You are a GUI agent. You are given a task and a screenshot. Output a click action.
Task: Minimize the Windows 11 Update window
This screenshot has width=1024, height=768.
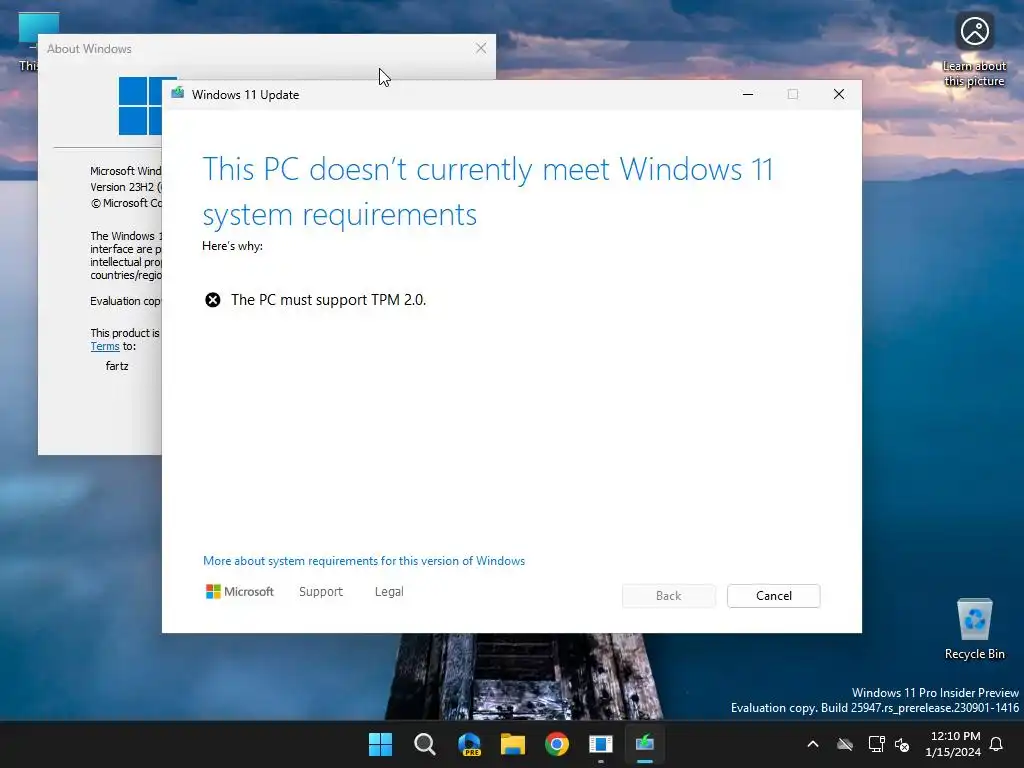[748, 94]
